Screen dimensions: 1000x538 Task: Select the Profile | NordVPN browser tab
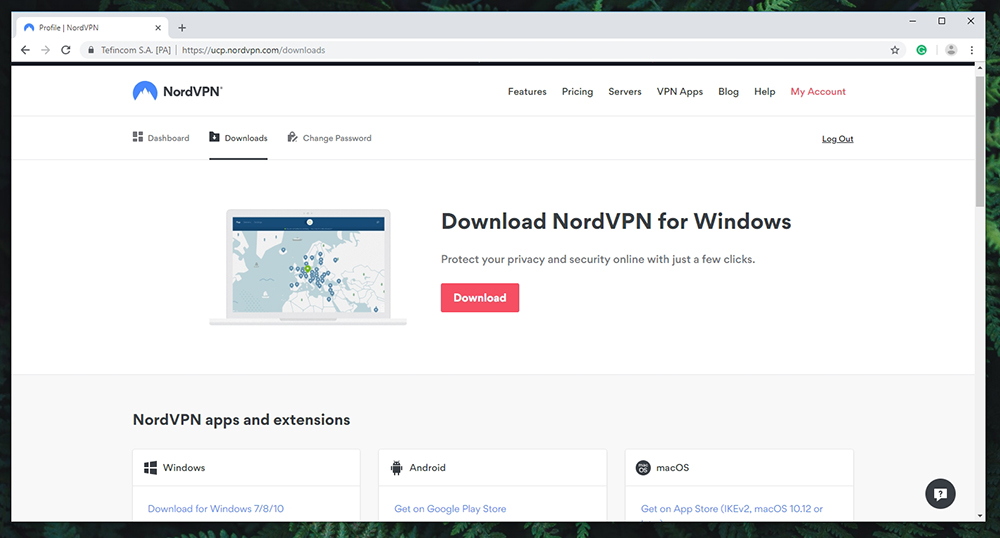pyautogui.click(x=91, y=27)
